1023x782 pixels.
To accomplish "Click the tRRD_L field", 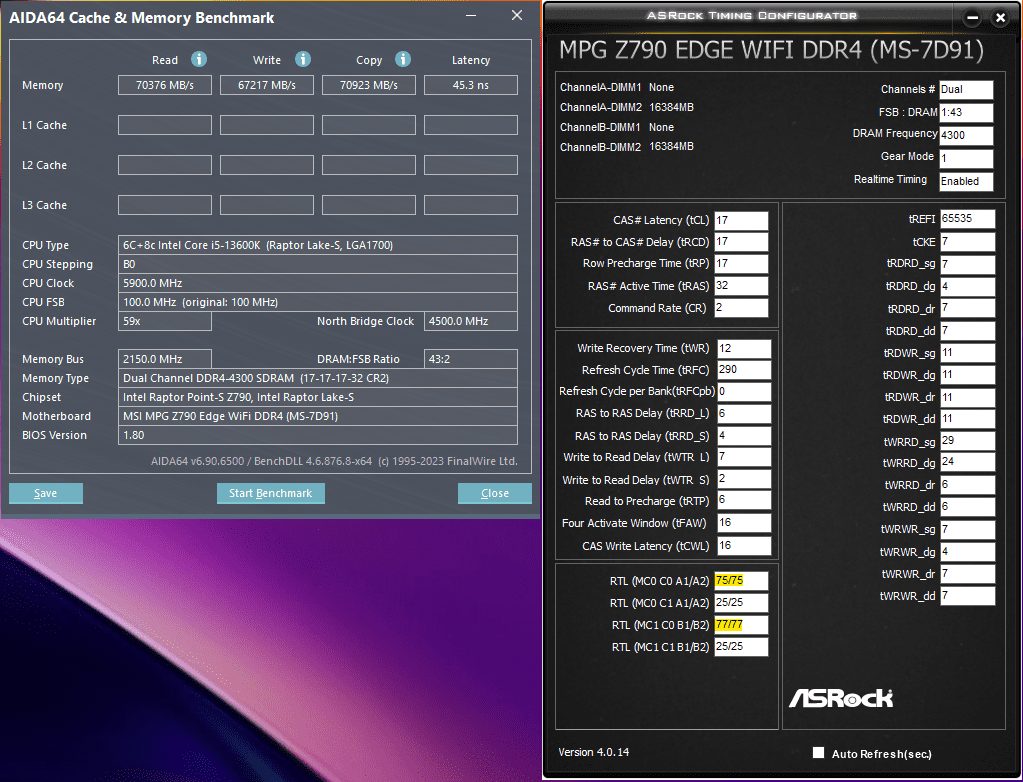I will tap(744, 414).
